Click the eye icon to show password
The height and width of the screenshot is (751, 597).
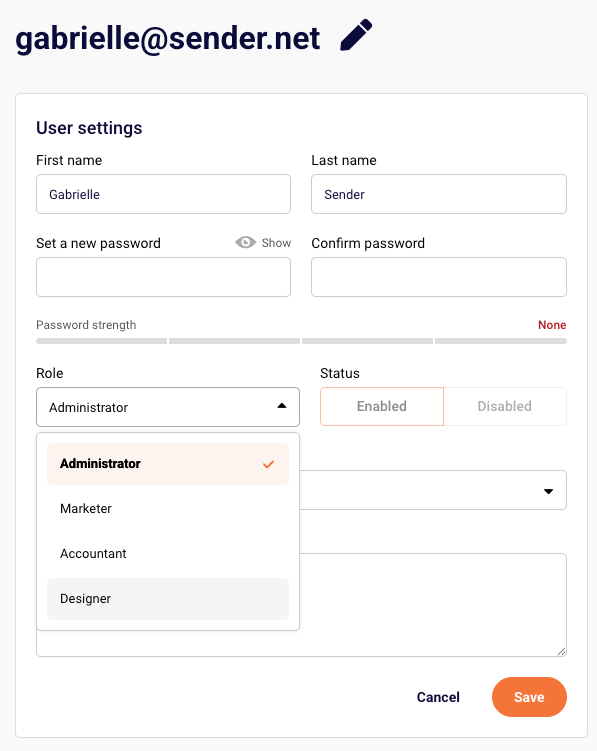coord(245,242)
